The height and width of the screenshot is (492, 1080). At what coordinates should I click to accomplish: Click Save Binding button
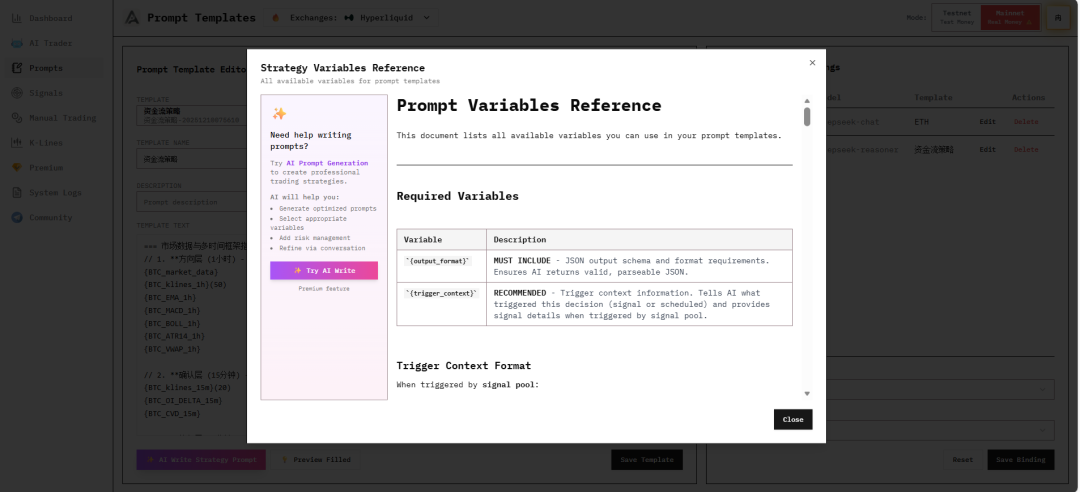pos(1021,460)
